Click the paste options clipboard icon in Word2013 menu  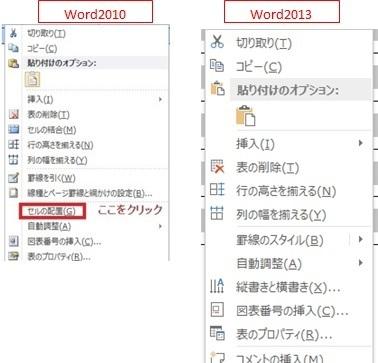(218, 89)
